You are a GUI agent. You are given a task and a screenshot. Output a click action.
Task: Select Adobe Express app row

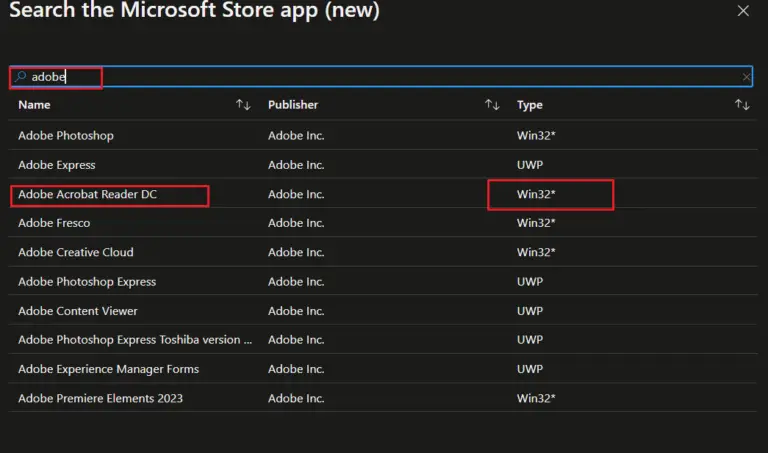[x=57, y=165]
